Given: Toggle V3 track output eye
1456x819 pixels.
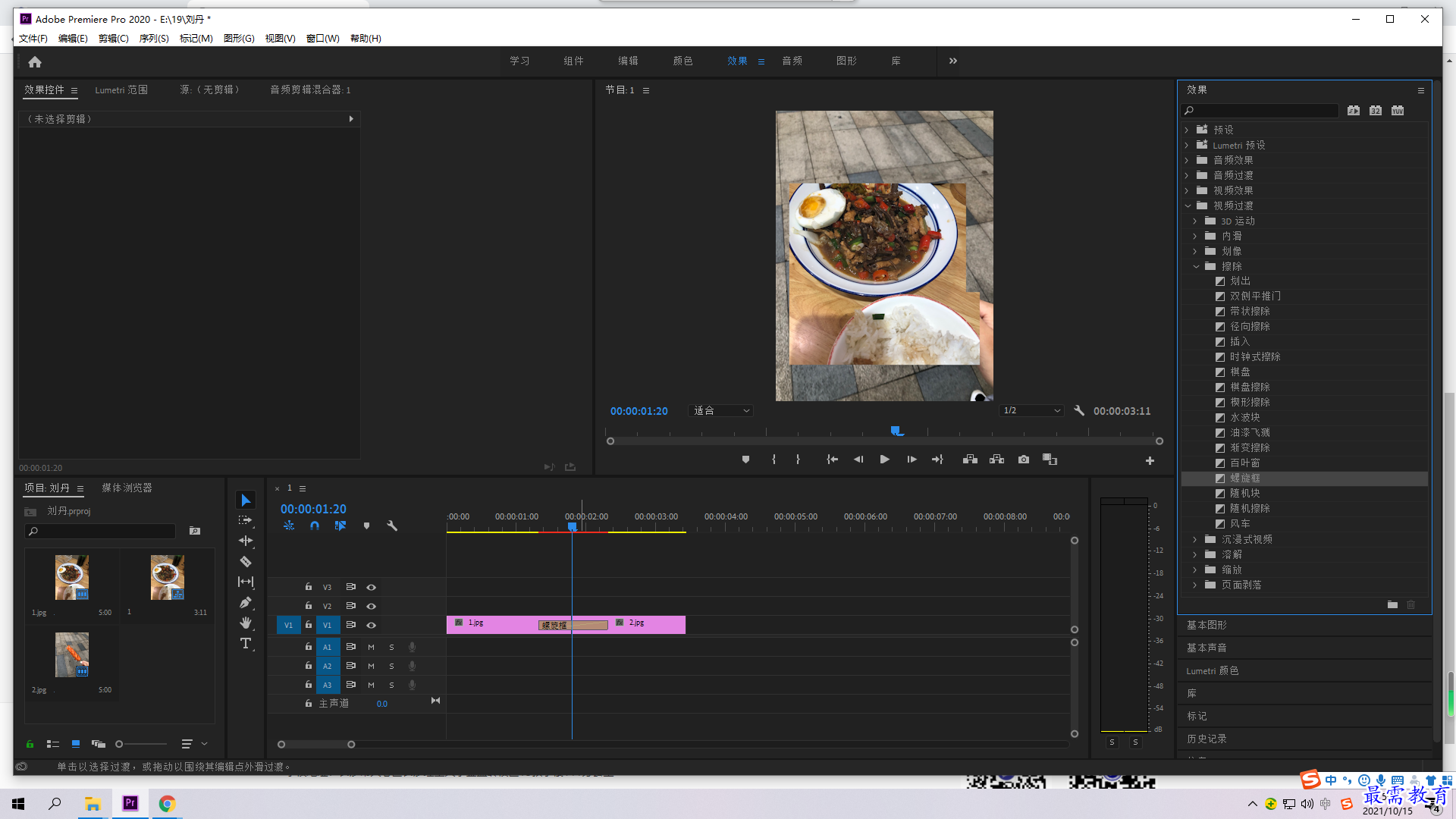Looking at the screenshot, I should 372,588.
